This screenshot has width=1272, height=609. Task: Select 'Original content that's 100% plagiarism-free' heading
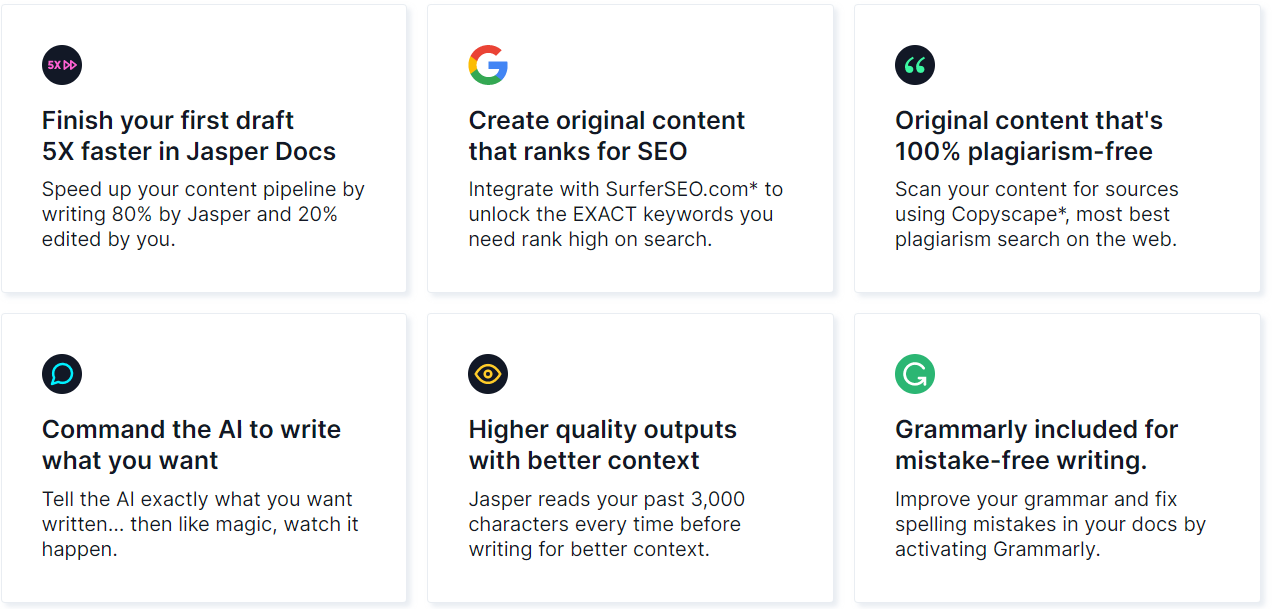point(1029,136)
